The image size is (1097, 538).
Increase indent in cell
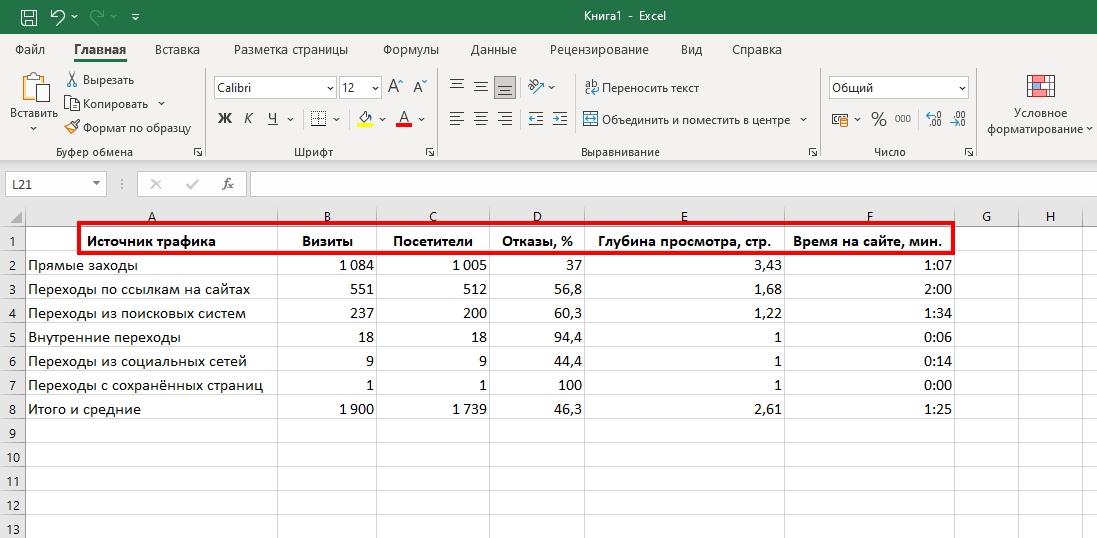(x=560, y=119)
